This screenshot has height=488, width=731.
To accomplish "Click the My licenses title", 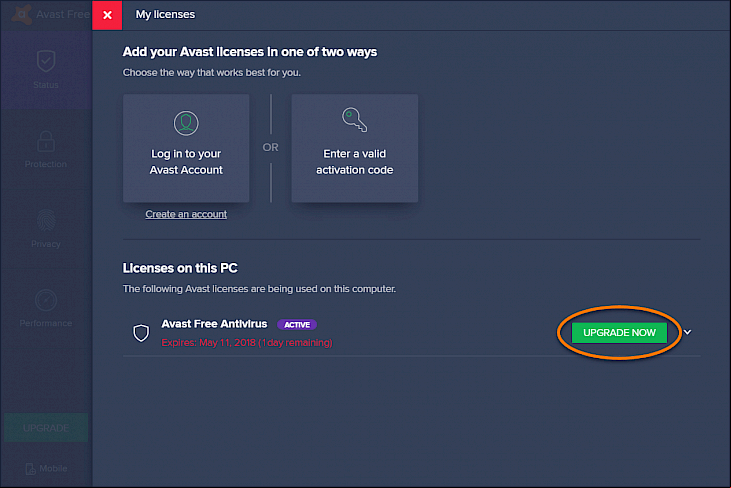I will pyautogui.click(x=165, y=14).
